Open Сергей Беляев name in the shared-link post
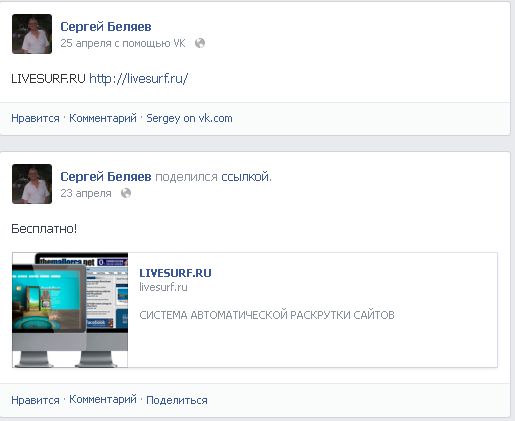The height and width of the screenshot is (421, 515). [106, 177]
